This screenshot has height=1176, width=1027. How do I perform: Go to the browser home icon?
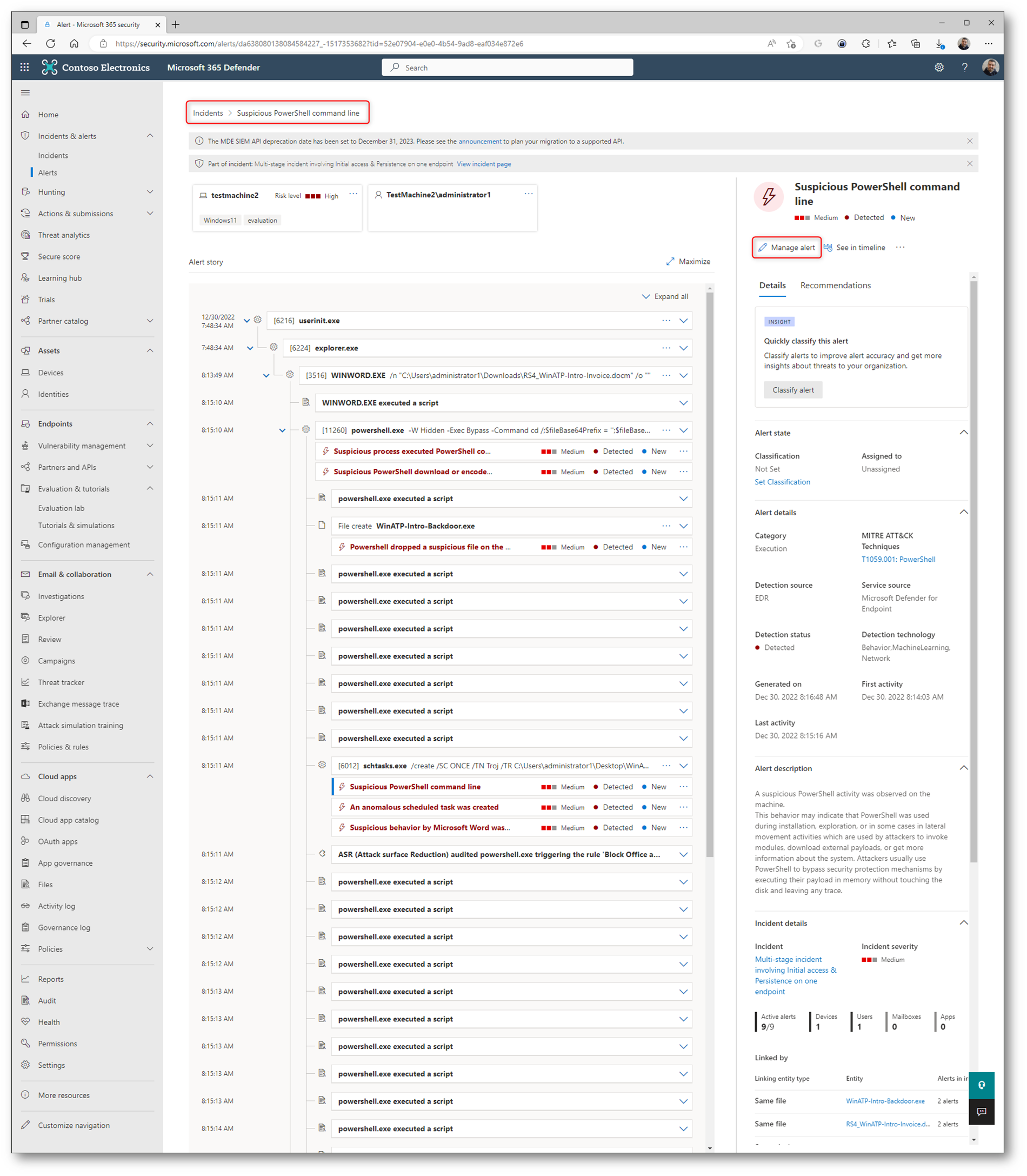(74, 44)
